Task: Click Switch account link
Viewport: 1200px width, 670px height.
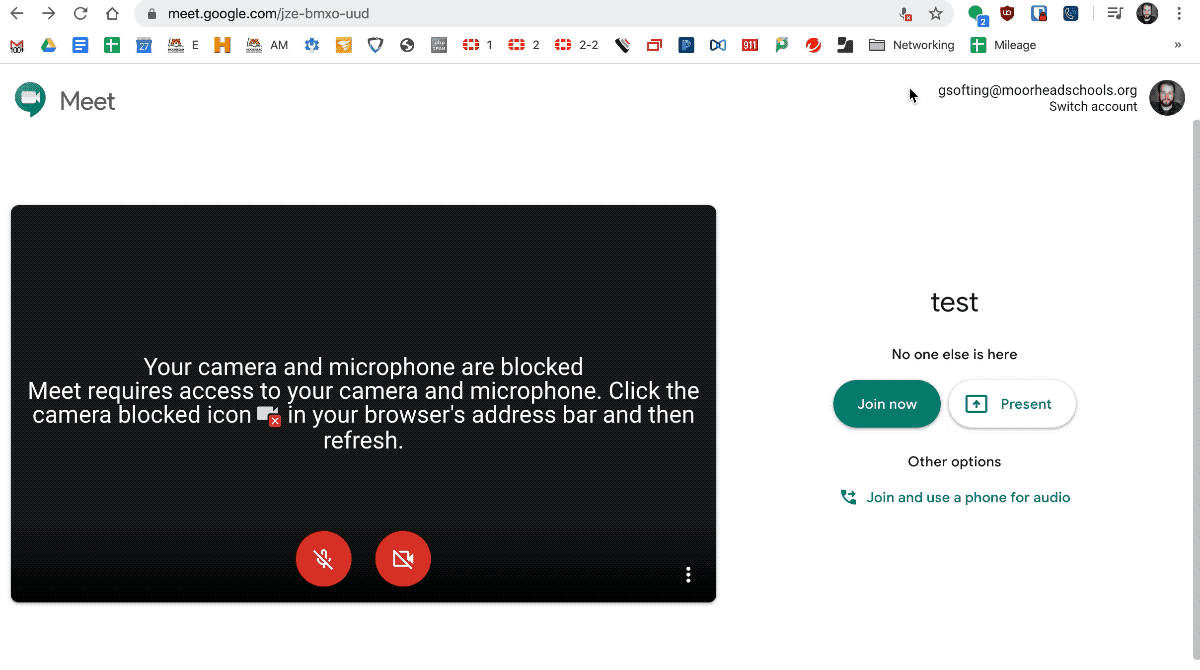Action: click(x=1092, y=107)
